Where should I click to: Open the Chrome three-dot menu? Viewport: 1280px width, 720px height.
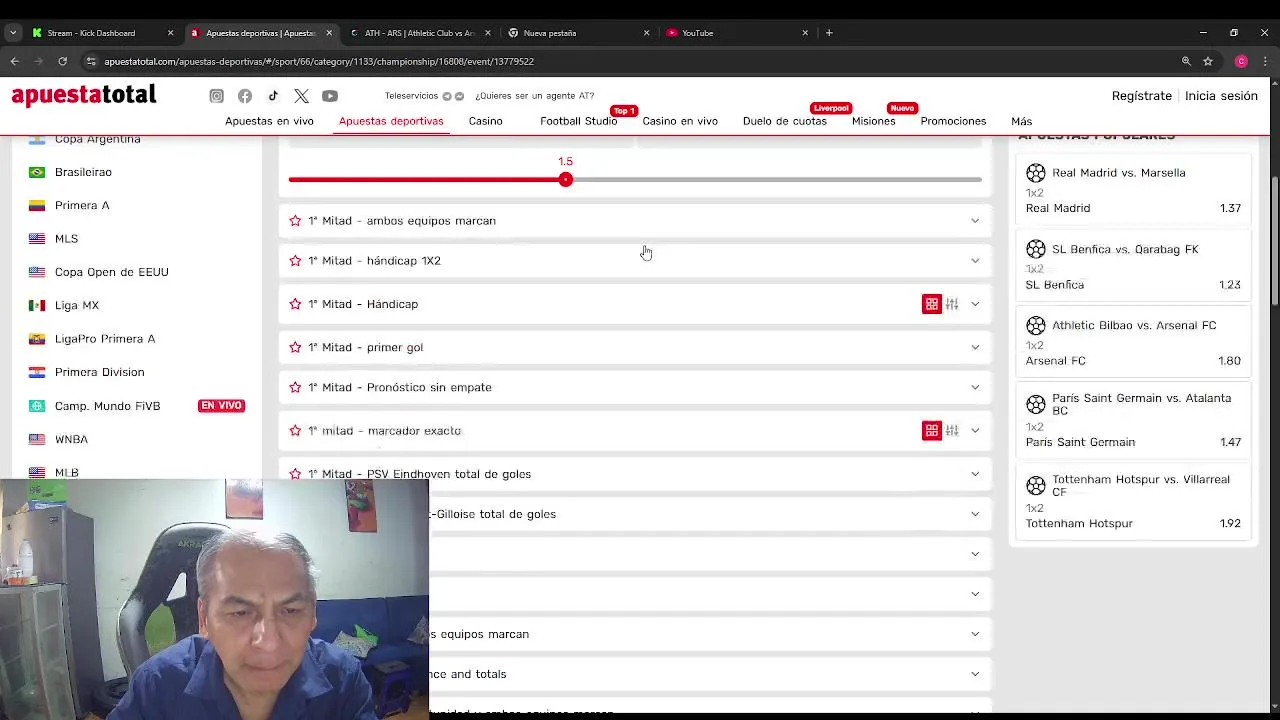(1265, 61)
